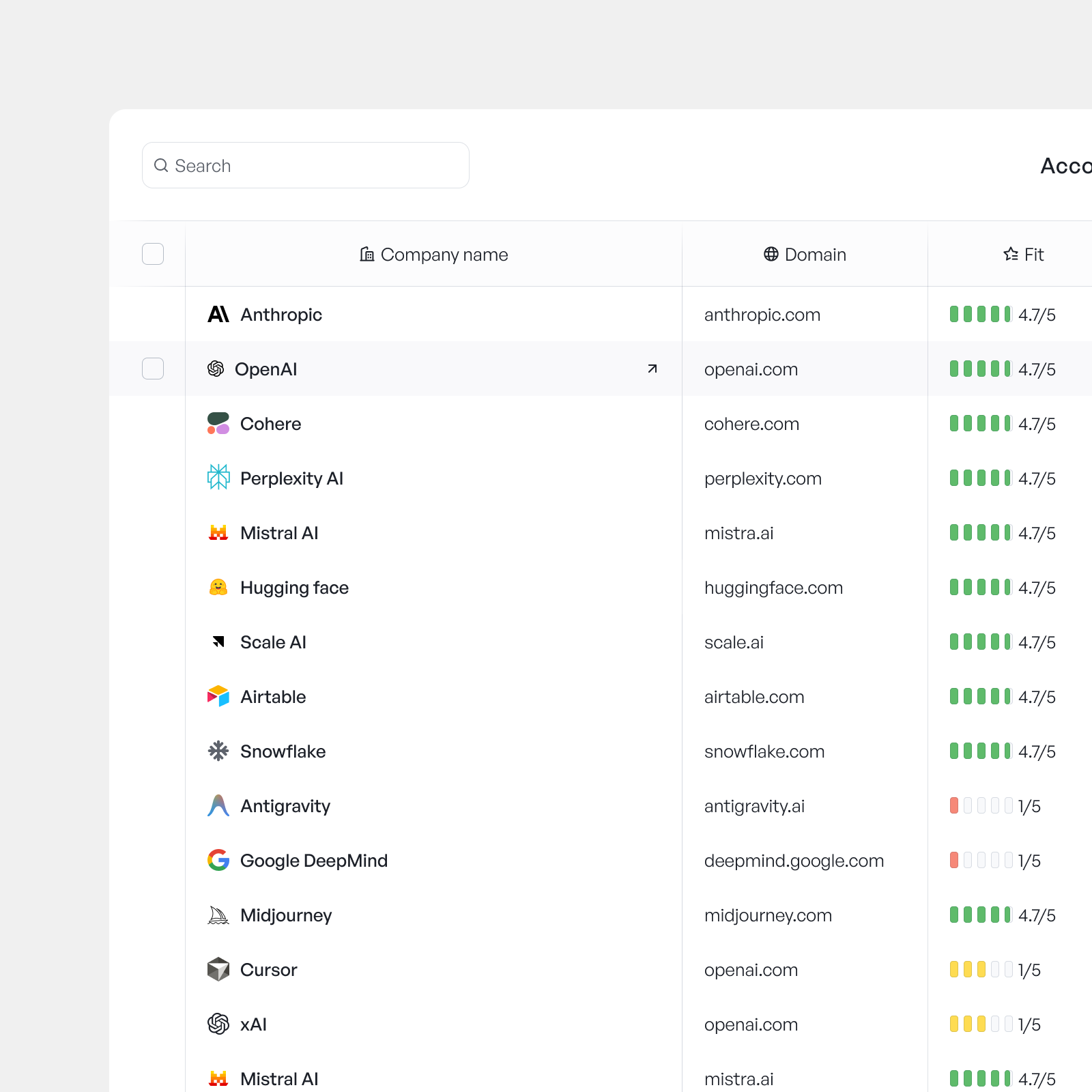Image resolution: width=1092 pixels, height=1092 pixels.
Task: Click the Snowflake logo icon
Action: point(218,751)
